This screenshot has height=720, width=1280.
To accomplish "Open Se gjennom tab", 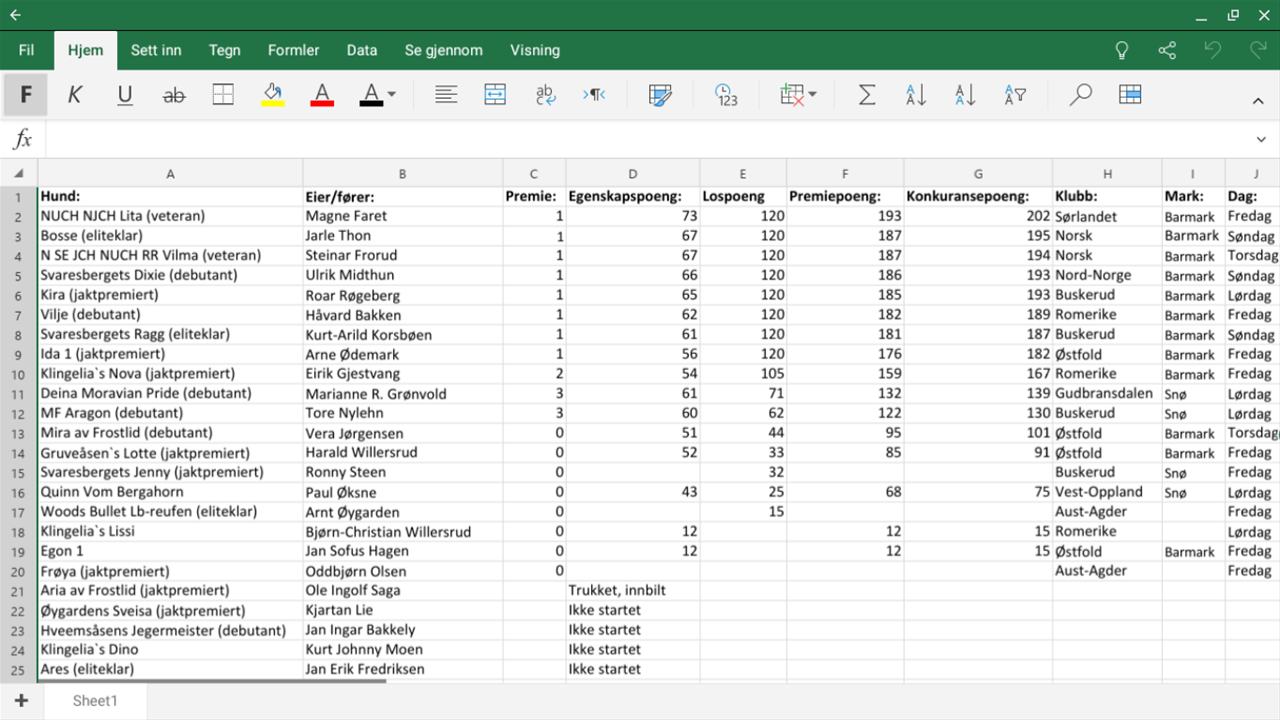I will point(443,50).
